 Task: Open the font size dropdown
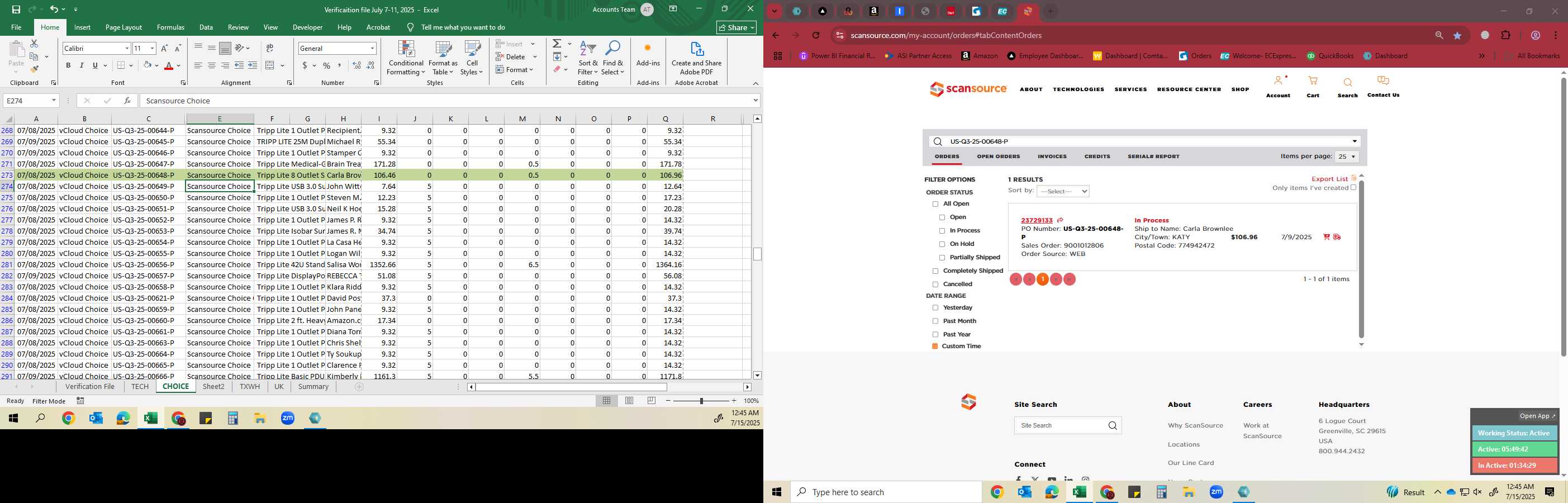[x=152, y=48]
